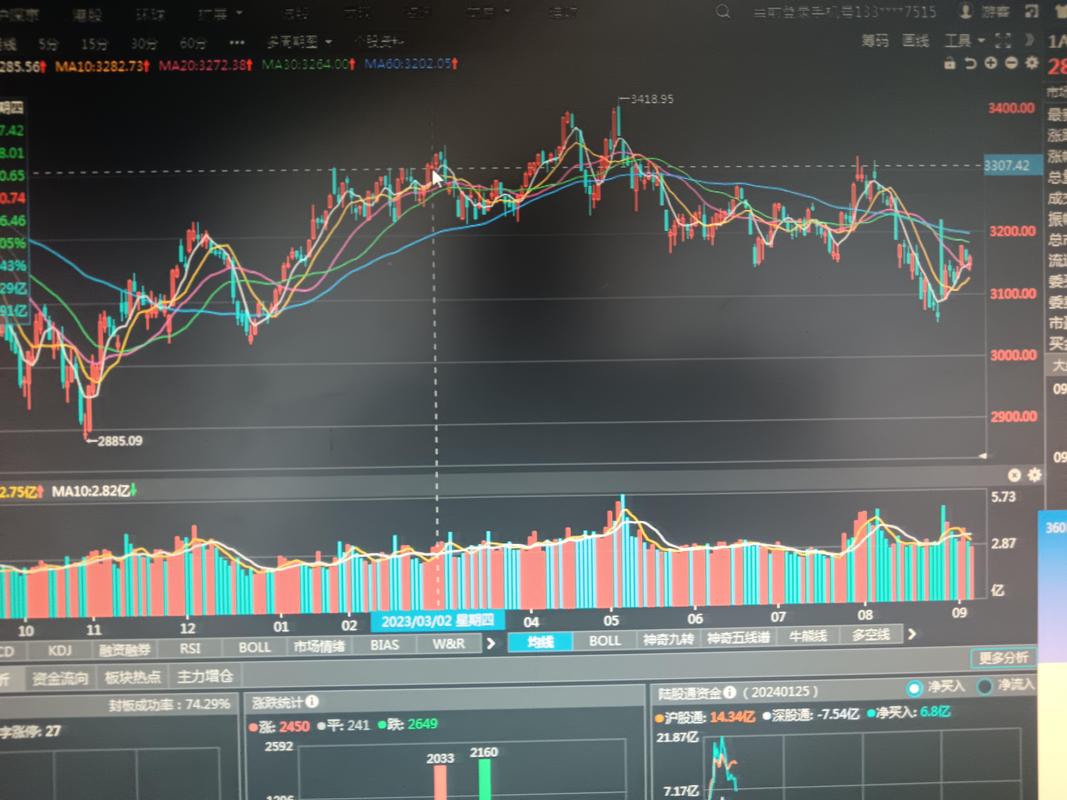Image resolution: width=1067 pixels, height=800 pixels.
Task: Click the 更多分析 button
Action: [x=1003, y=658]
